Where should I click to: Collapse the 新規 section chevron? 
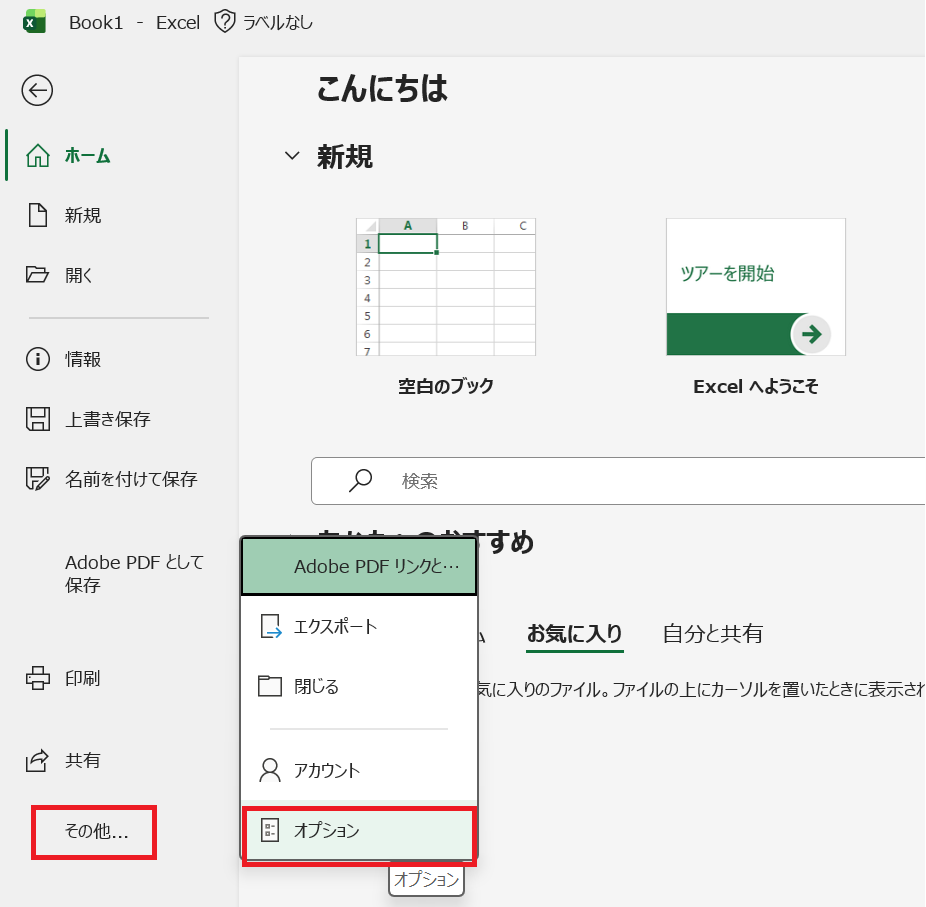pyautogui.click(x=292, y=156)
